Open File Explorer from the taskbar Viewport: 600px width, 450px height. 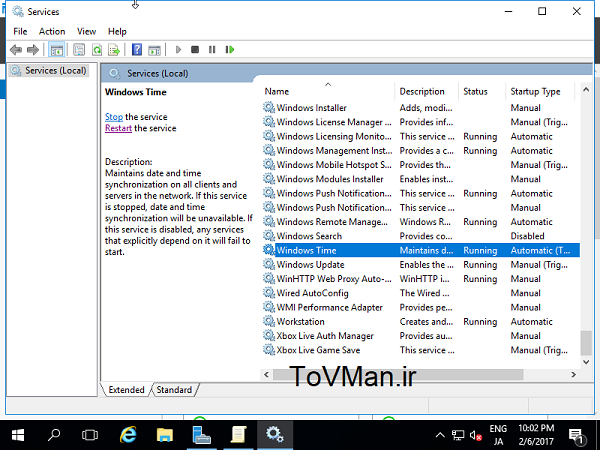165,435
